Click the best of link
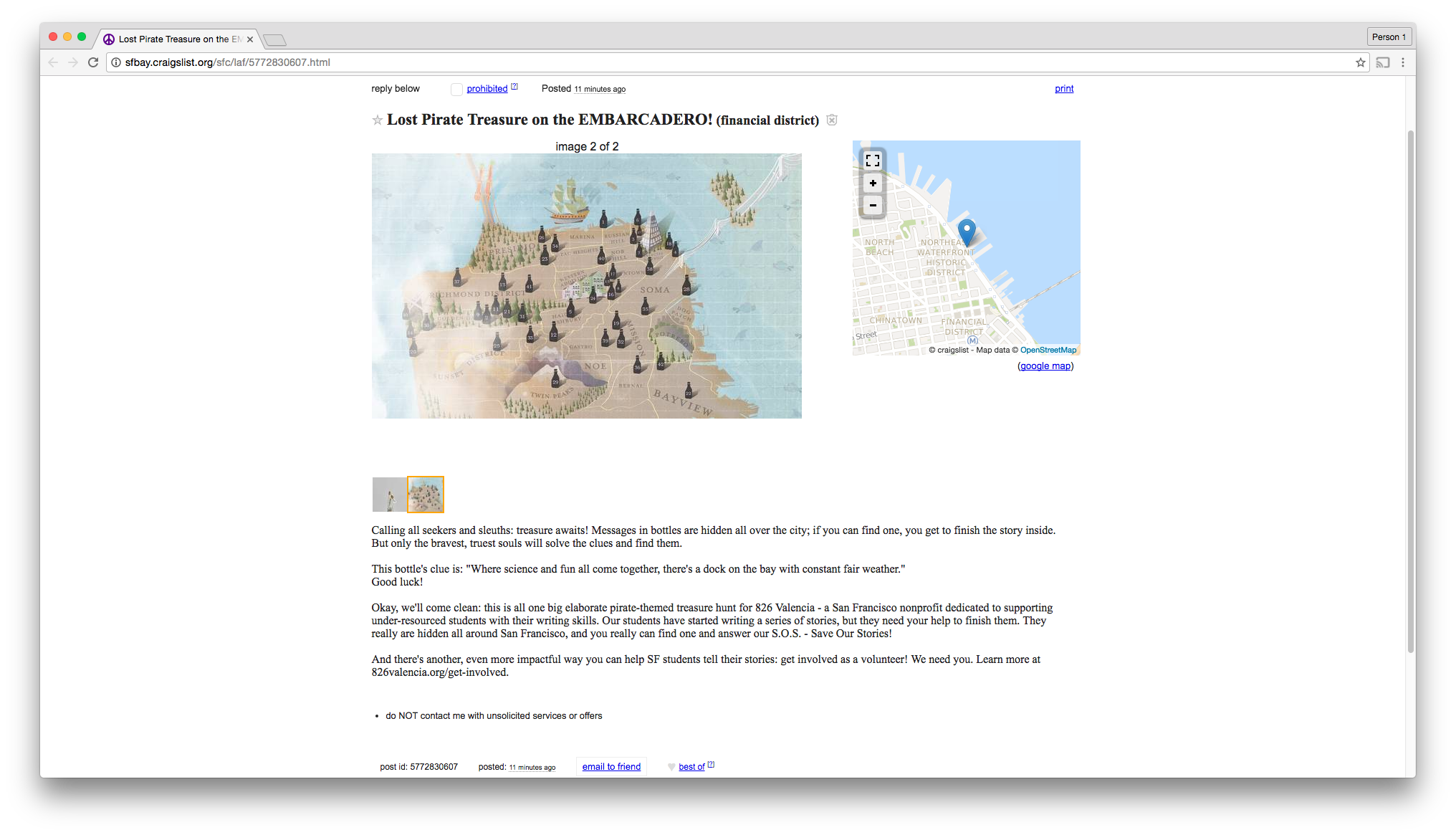Image resolution: width=1456 pixels, height=835 pixels. pos(691,767)
